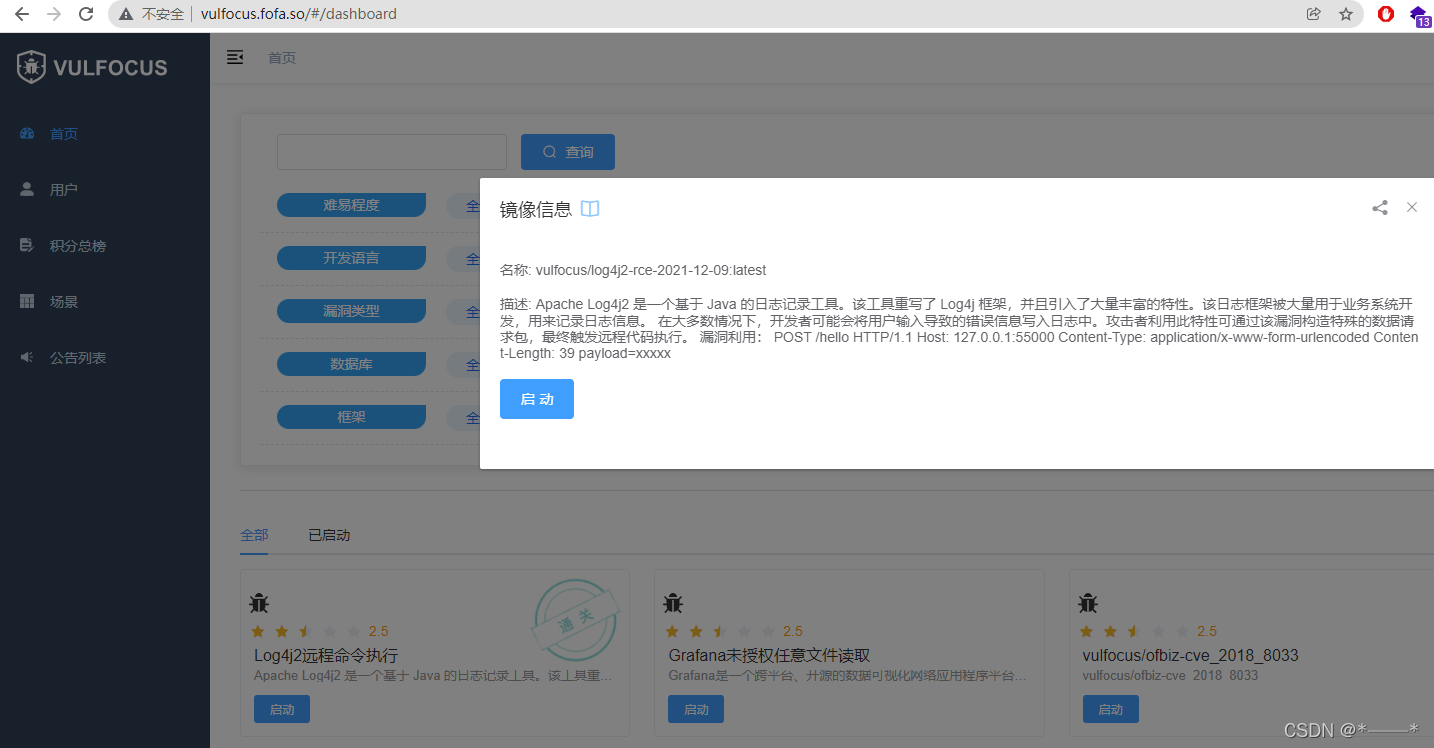Click the dashboard icon beside 首页

click(x=27, y=133)
